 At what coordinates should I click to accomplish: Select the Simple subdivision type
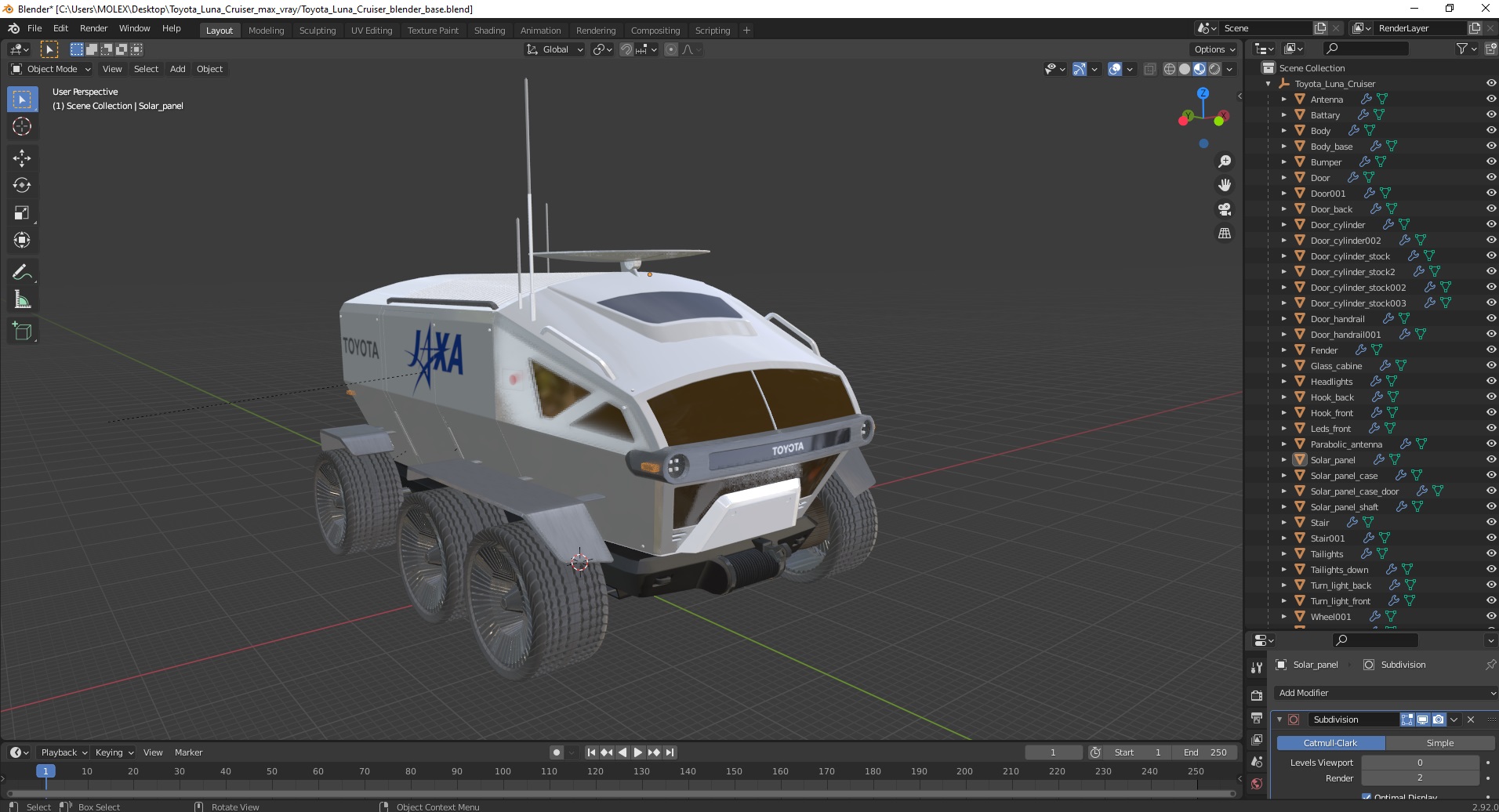coord(1440,743)
